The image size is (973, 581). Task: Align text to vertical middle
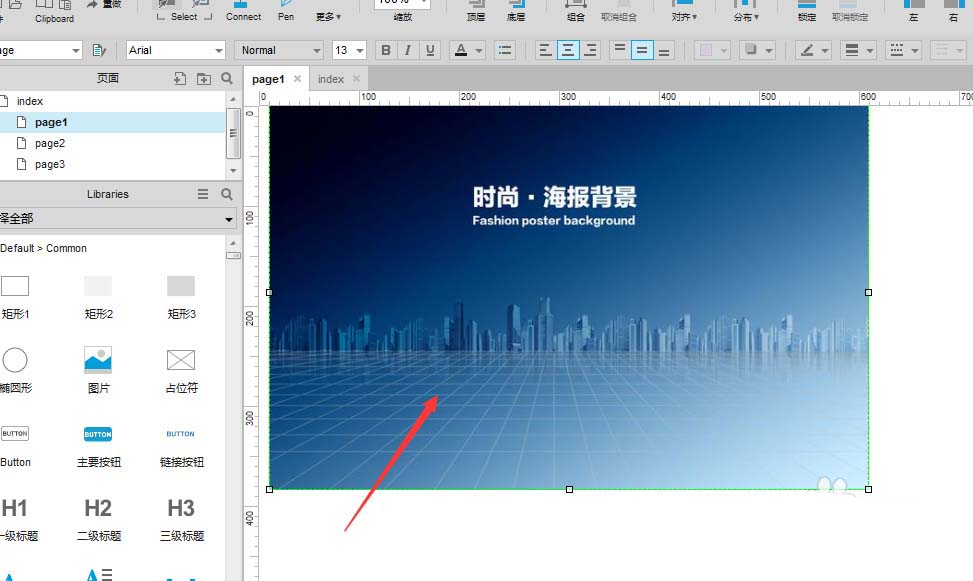point(642,50)
